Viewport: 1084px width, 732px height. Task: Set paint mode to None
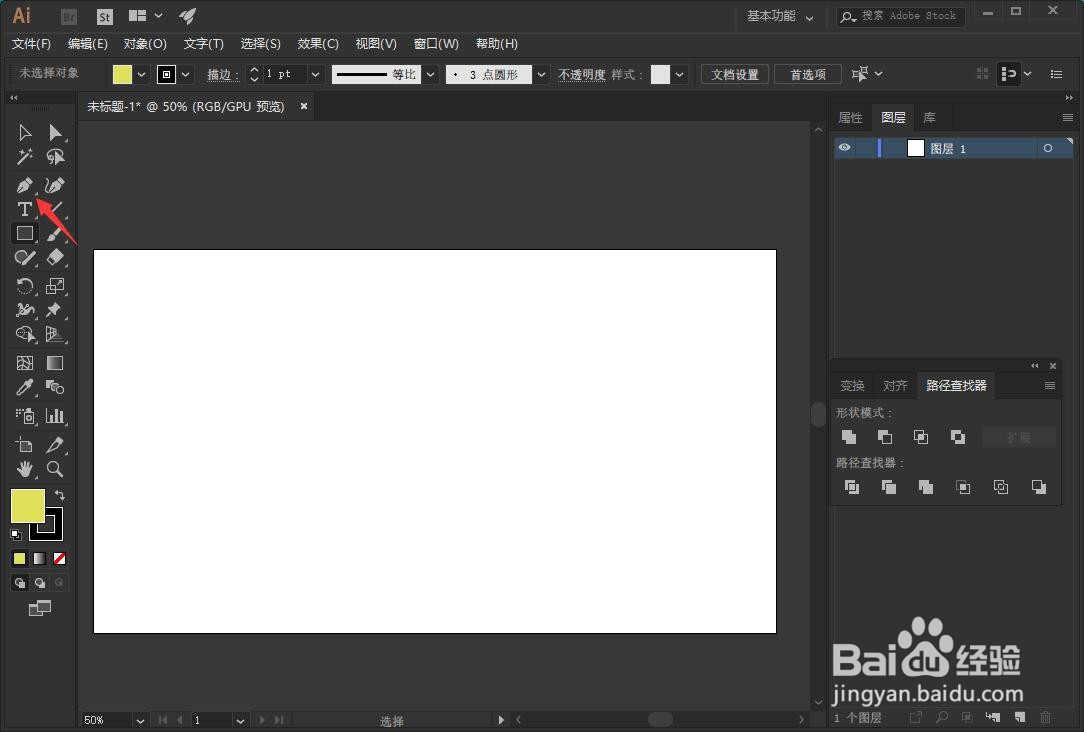point(59,559)
